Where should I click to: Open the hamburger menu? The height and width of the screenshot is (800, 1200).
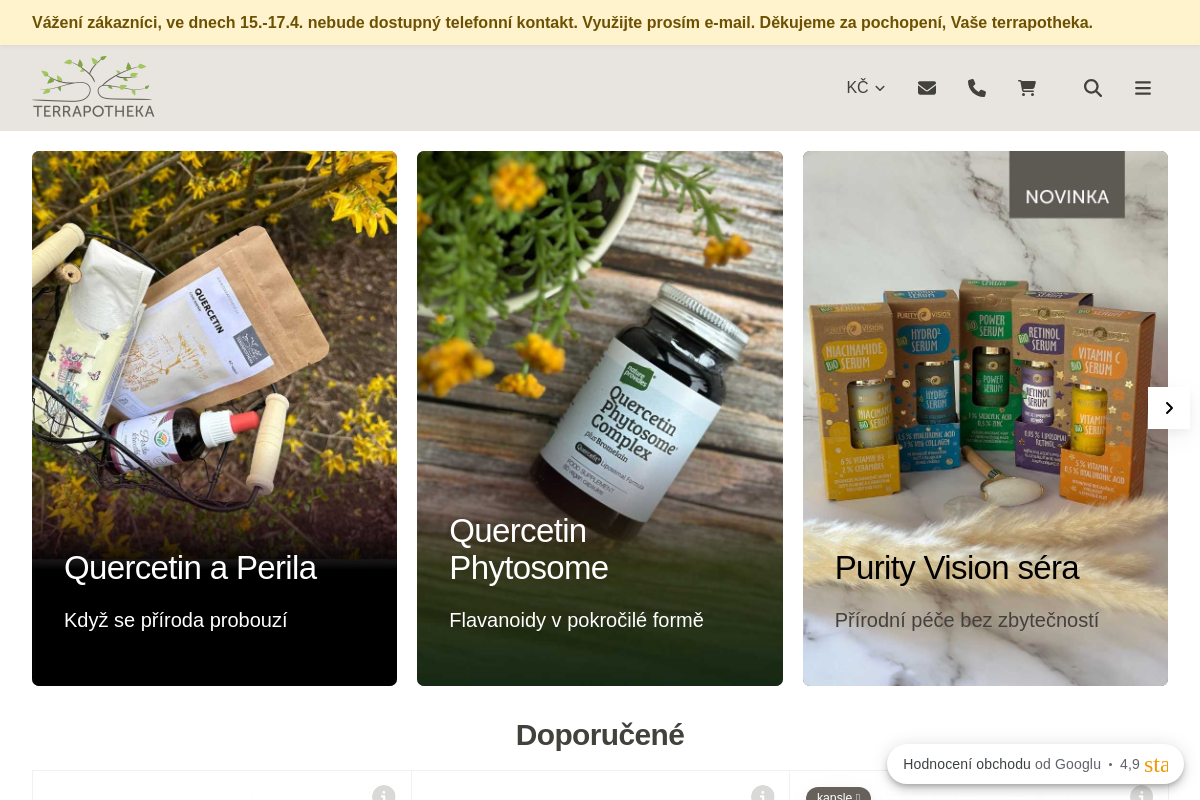(x=1143, y=88)
